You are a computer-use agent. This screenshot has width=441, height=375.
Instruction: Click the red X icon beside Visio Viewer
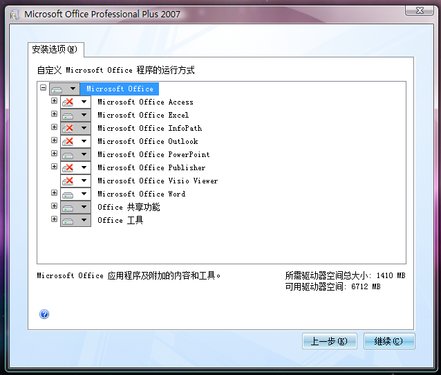tap(68, 181)
